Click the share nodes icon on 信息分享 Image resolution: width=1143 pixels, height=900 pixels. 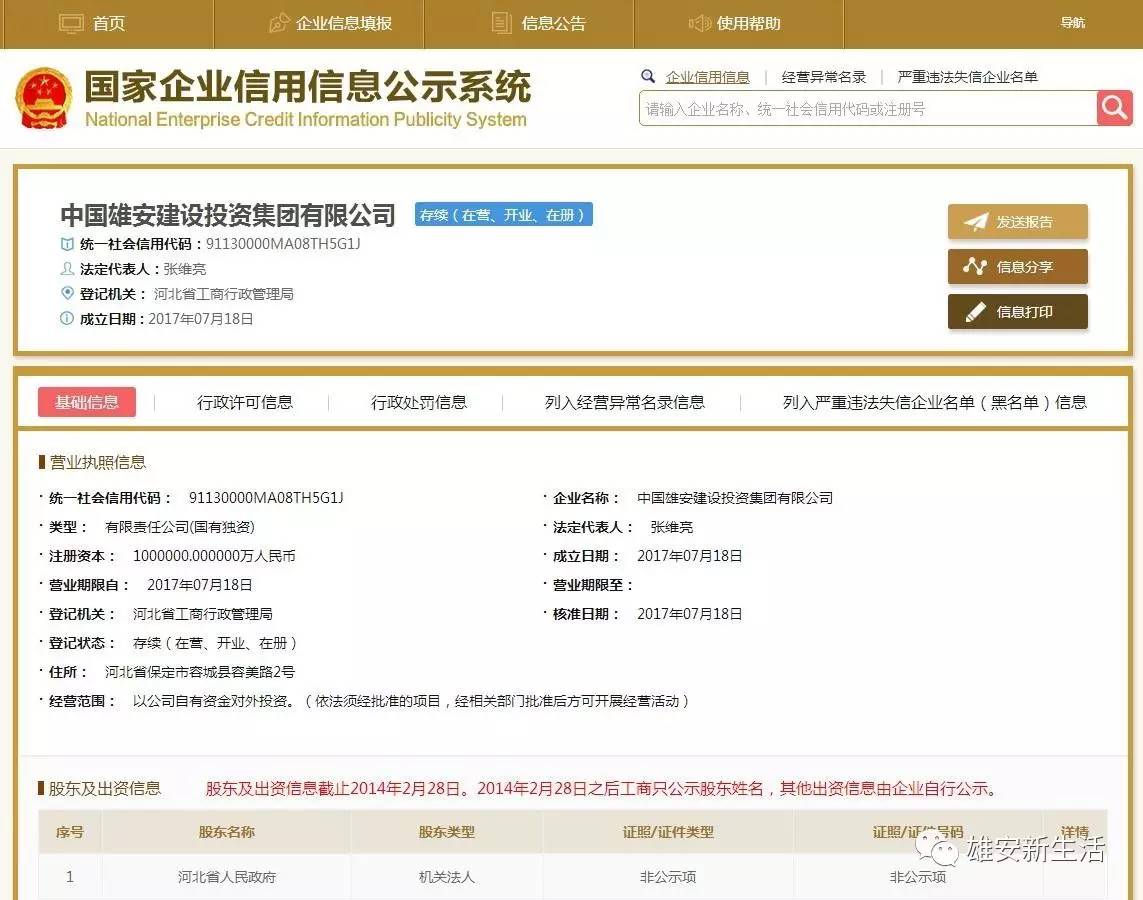click(975, 267)
